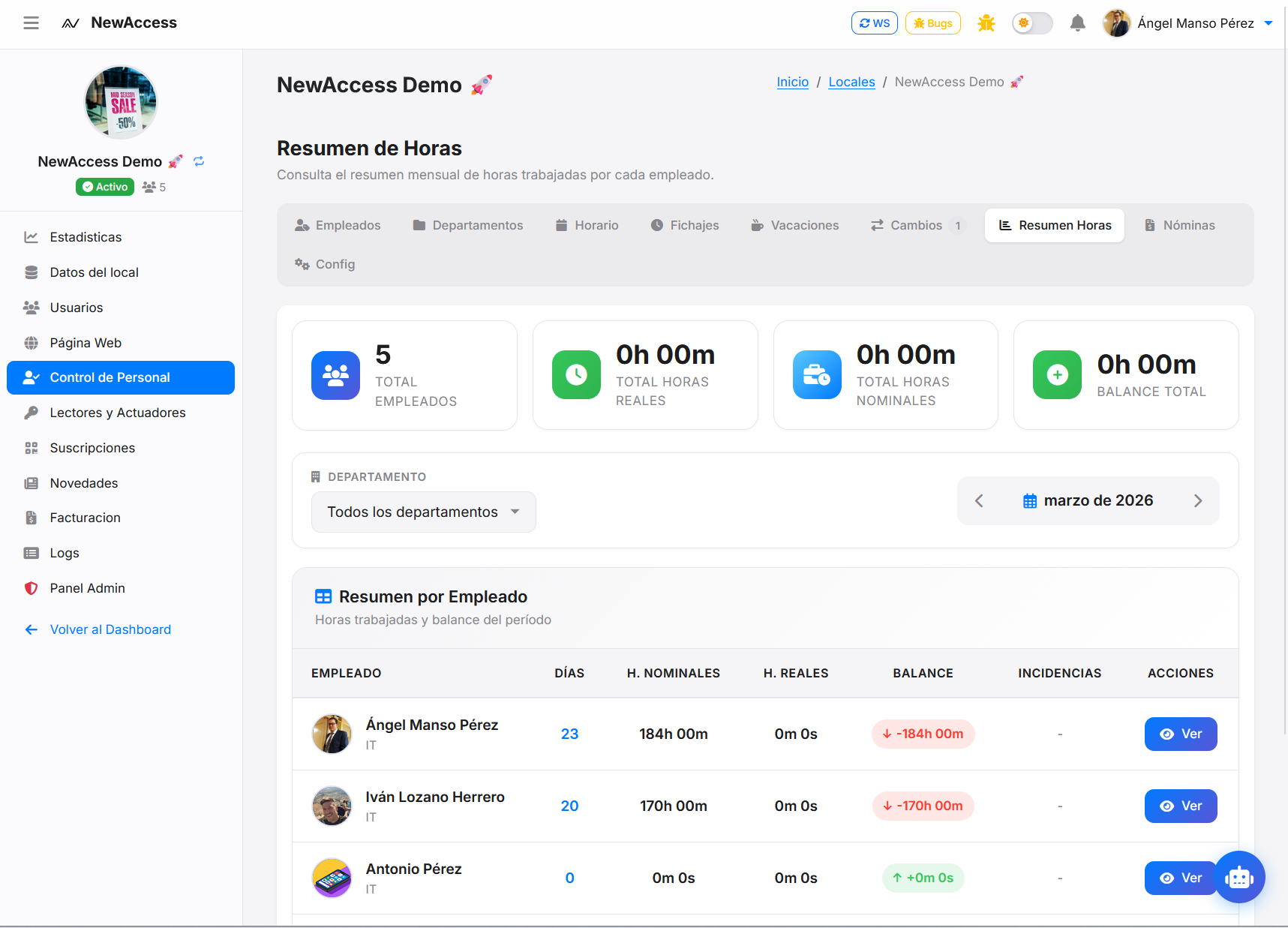Open the chatbot assistant floating button
Image resolution: width=1288 pixels, height=928 pixels.
tap(1239, 877)
